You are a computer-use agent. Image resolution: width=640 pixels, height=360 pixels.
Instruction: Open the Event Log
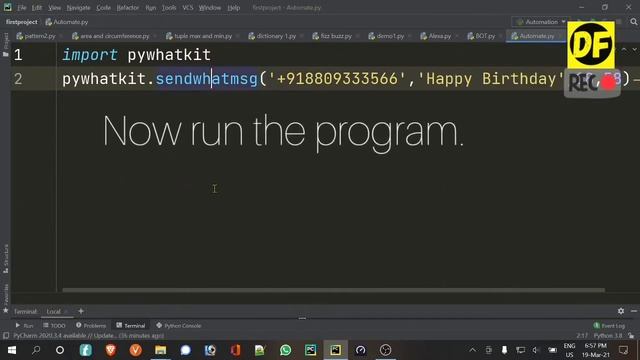pyautogui.click(x=609, y=325)
